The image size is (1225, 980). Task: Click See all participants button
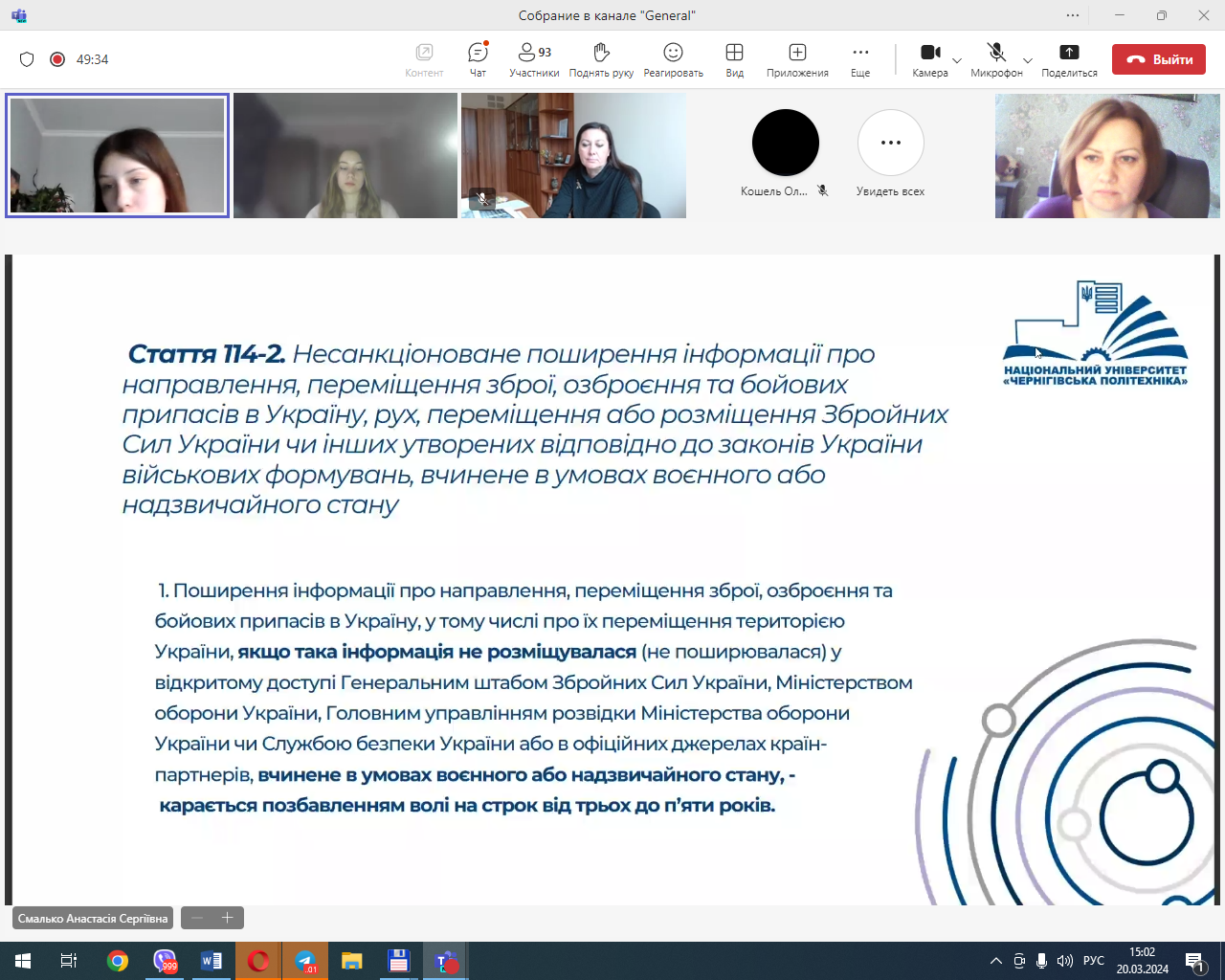[x=890, y=144]
